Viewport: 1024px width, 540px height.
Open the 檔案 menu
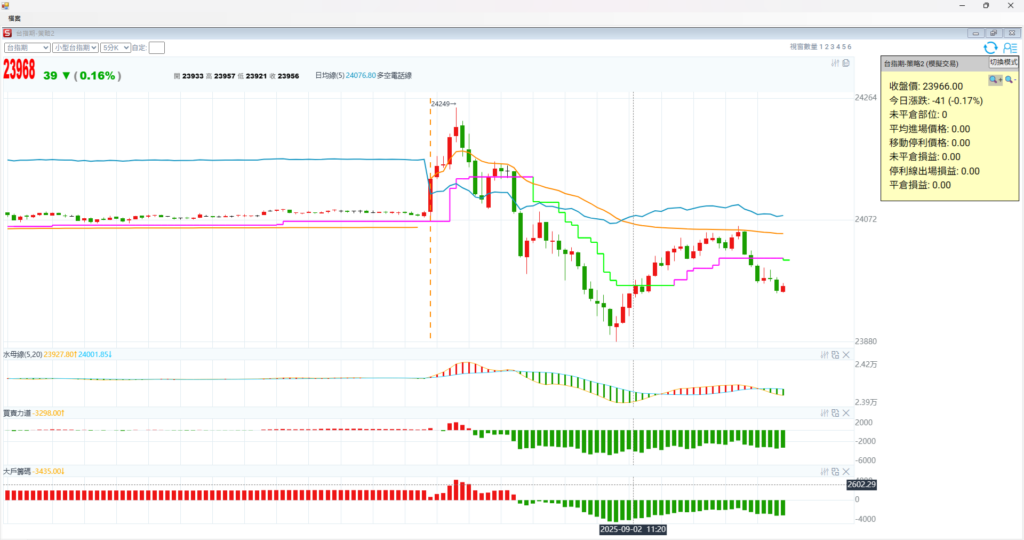(15, 18)
